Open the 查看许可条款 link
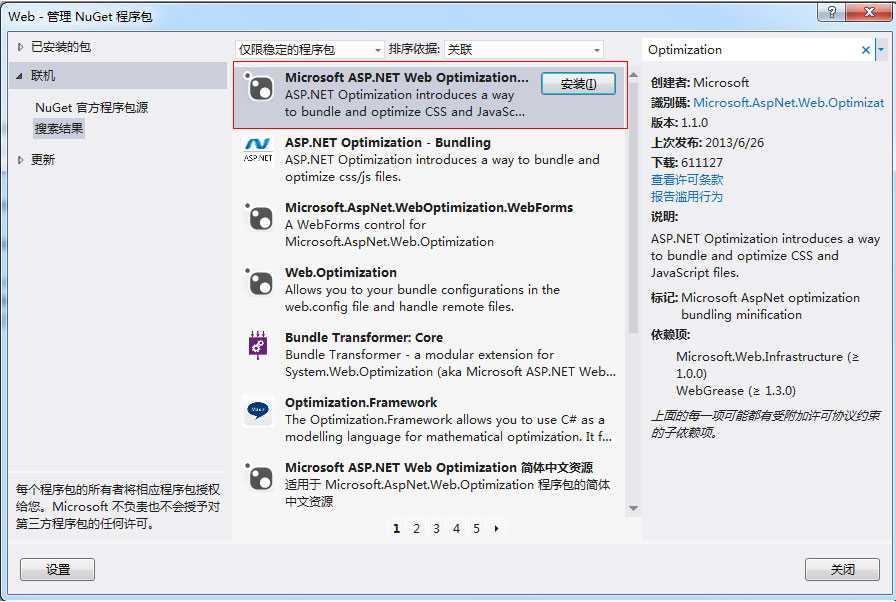 point(687,180)
